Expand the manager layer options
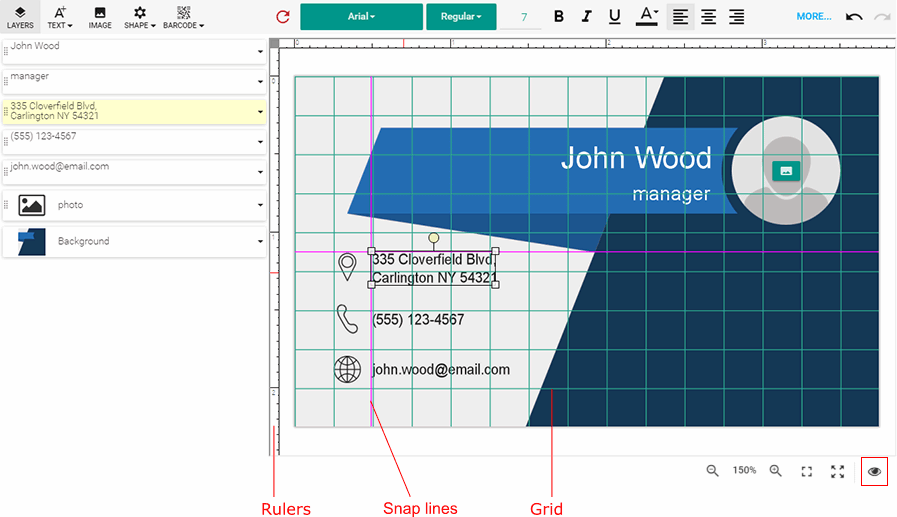Image resolution: width=897 pixels, height=517 pixels. (x=260, y=82)
